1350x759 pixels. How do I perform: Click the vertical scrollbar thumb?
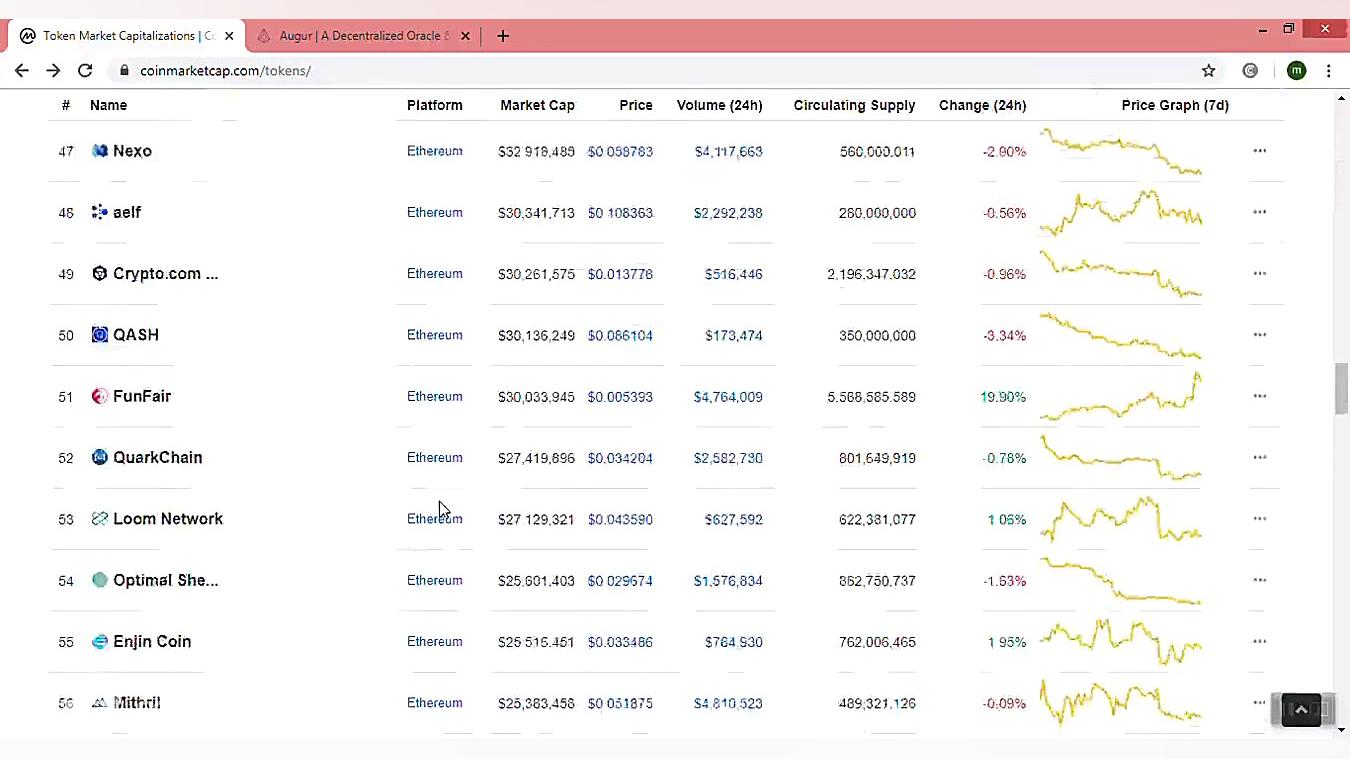[x=1341, y=389]
